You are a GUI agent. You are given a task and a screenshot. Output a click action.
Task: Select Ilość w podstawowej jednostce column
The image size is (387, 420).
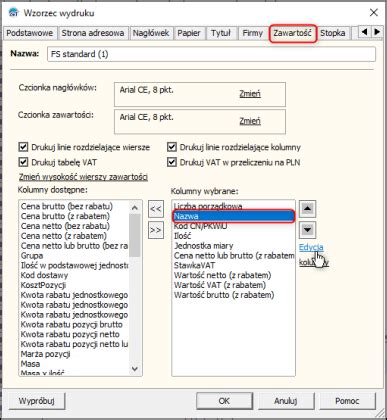coord(75,266)
